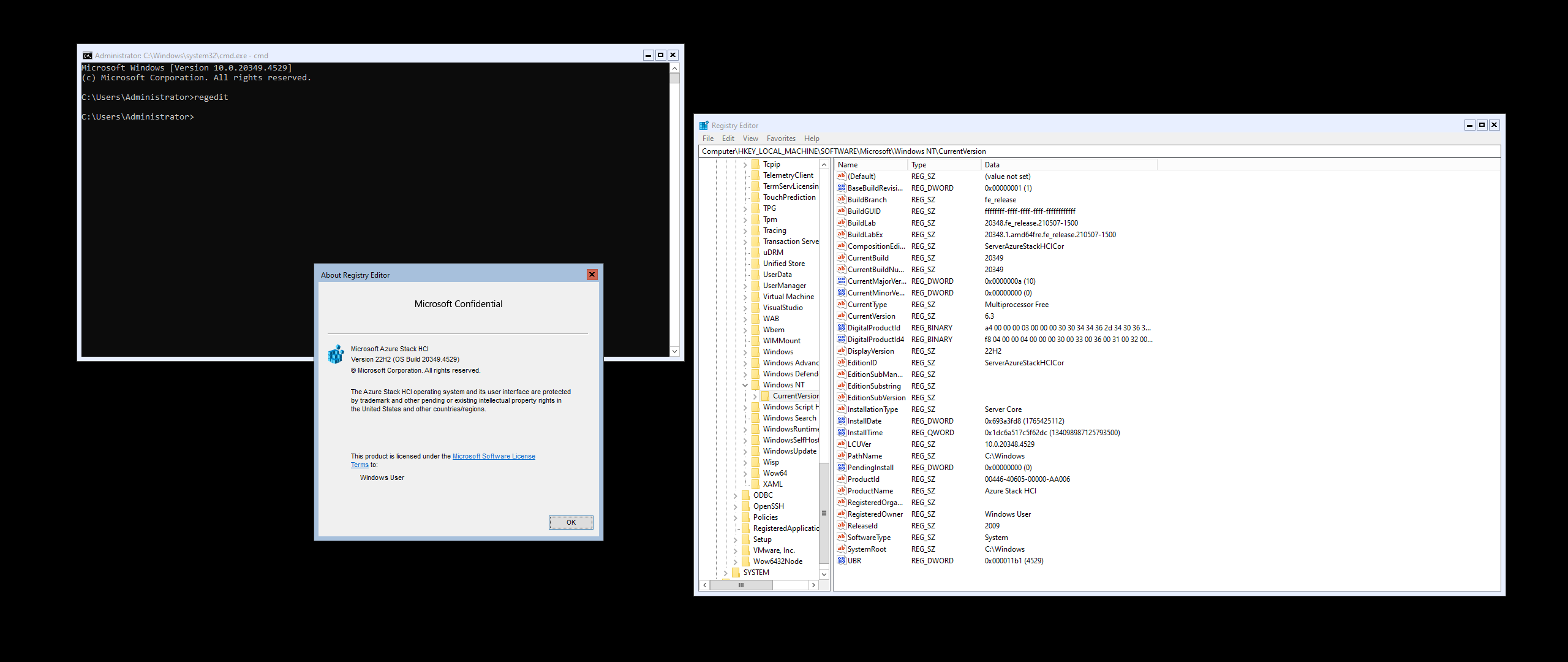Click the ProductName string value icon
The image size is (1568, 662).
[842, 491]
